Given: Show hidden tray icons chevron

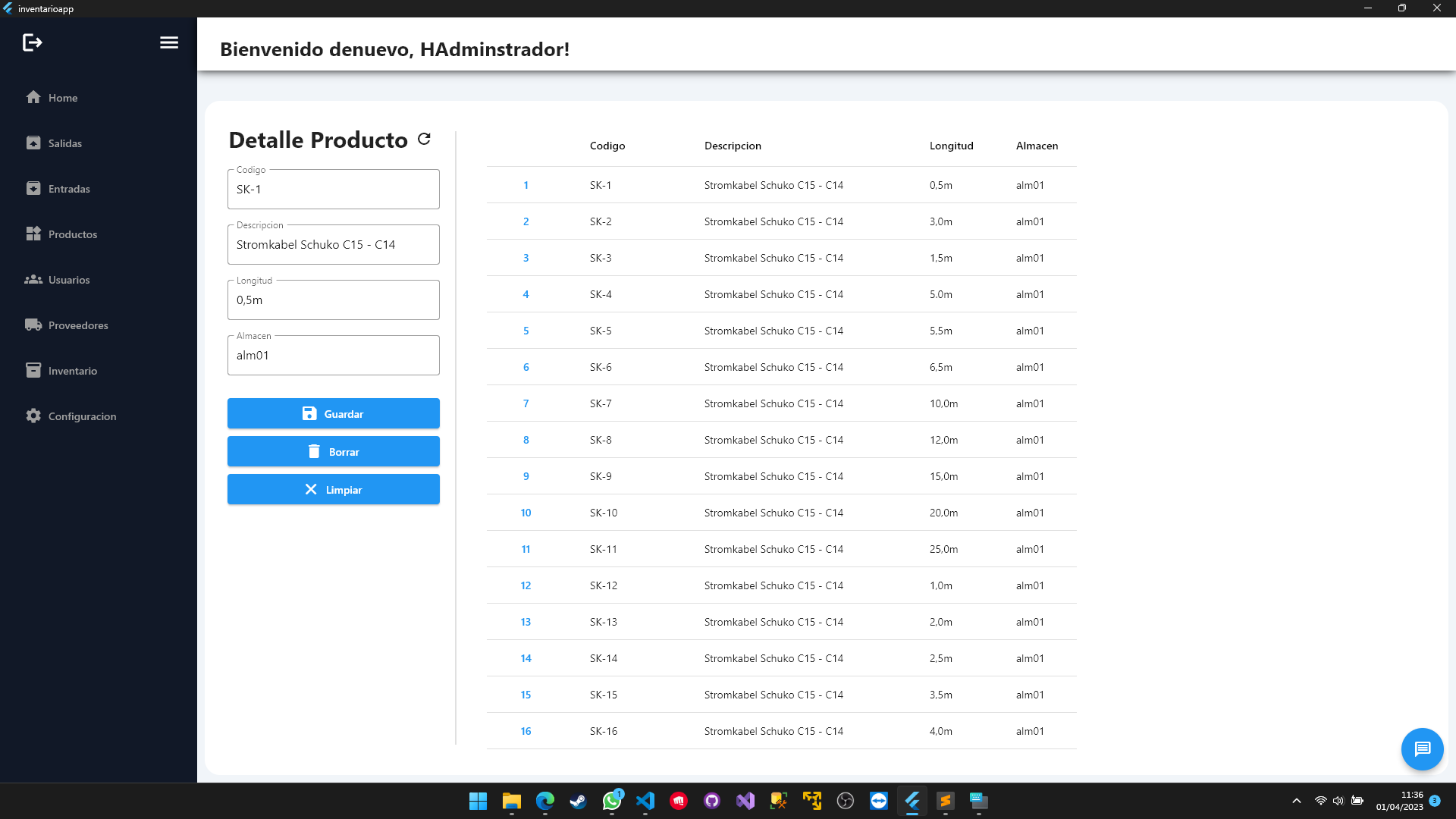Looking at the screenshot, I should (x=1297, y=801).
